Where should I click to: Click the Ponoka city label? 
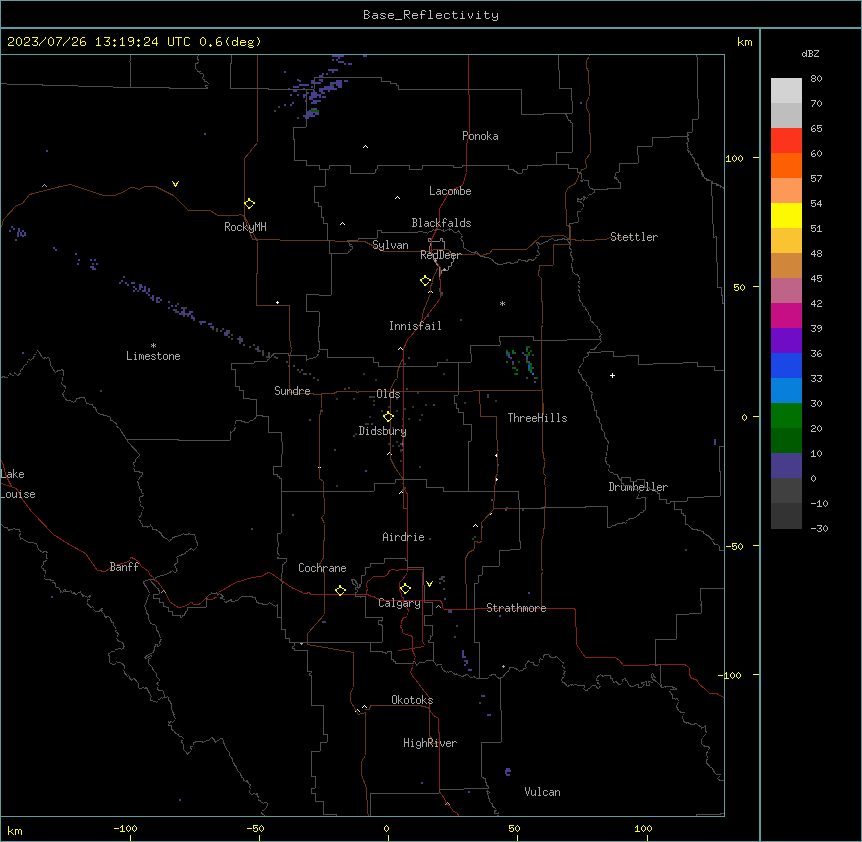[480, 136]
